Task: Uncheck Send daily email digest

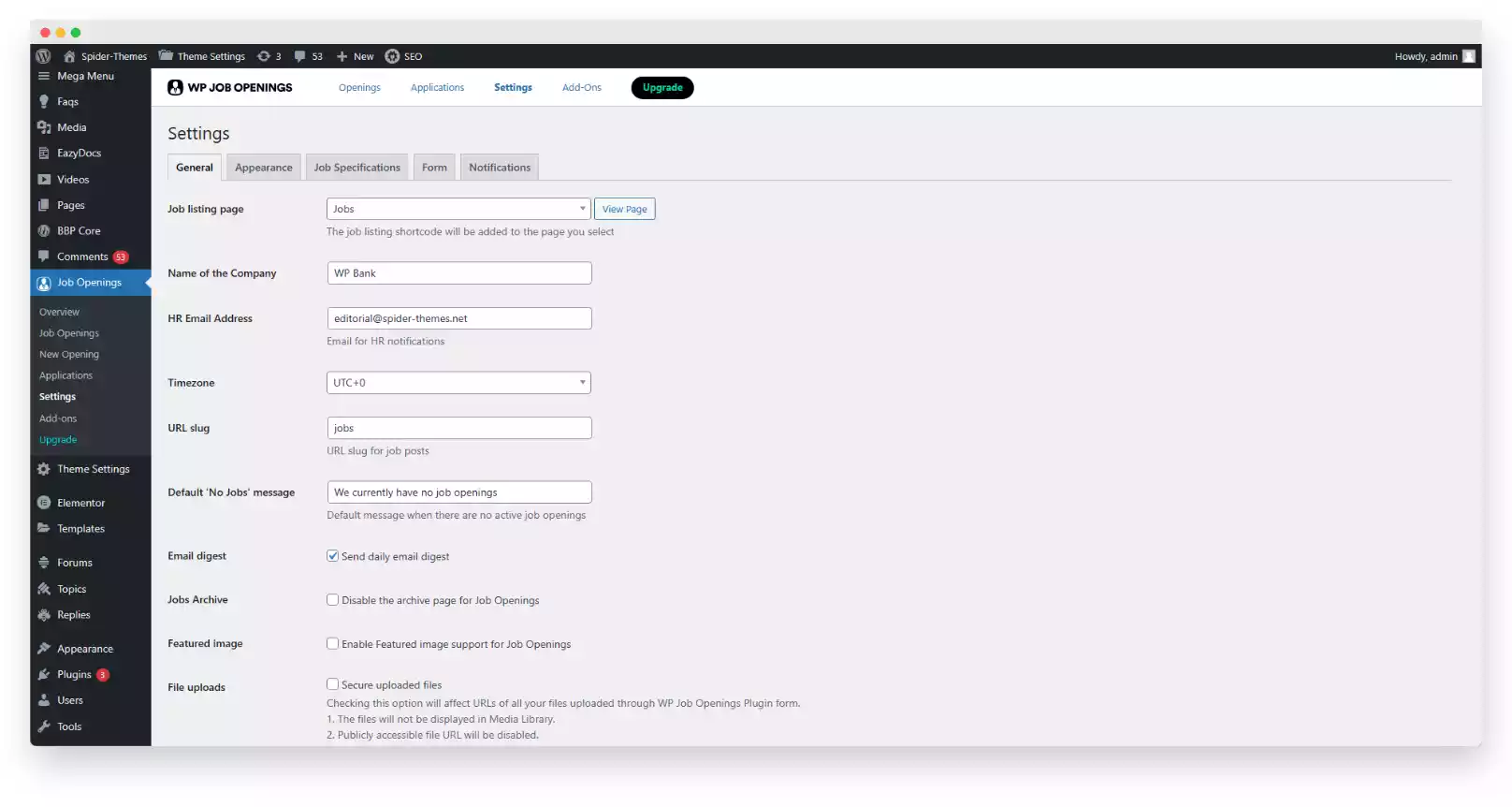Action: tap(332, 555)
